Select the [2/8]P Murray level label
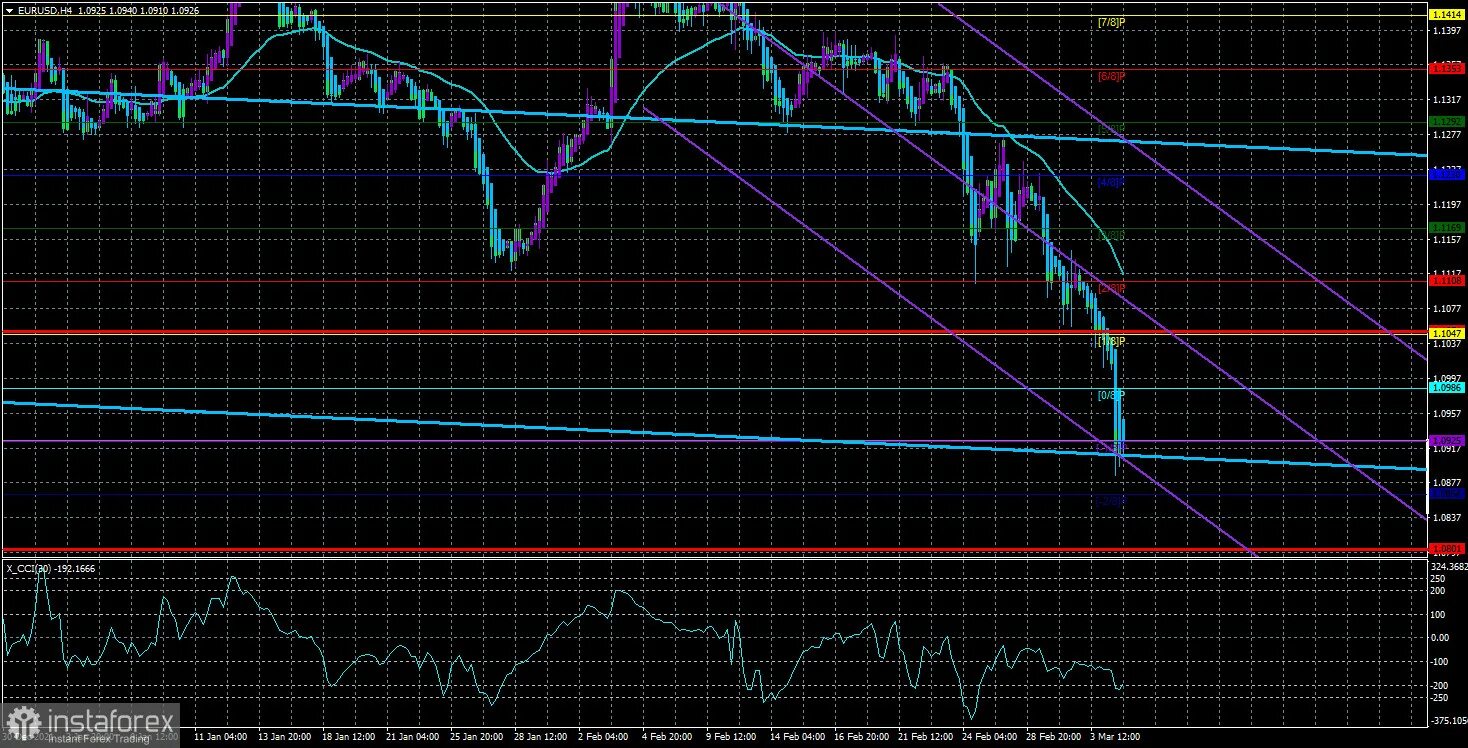Screen dimensions: 1468x748 tap(1112, 288)
